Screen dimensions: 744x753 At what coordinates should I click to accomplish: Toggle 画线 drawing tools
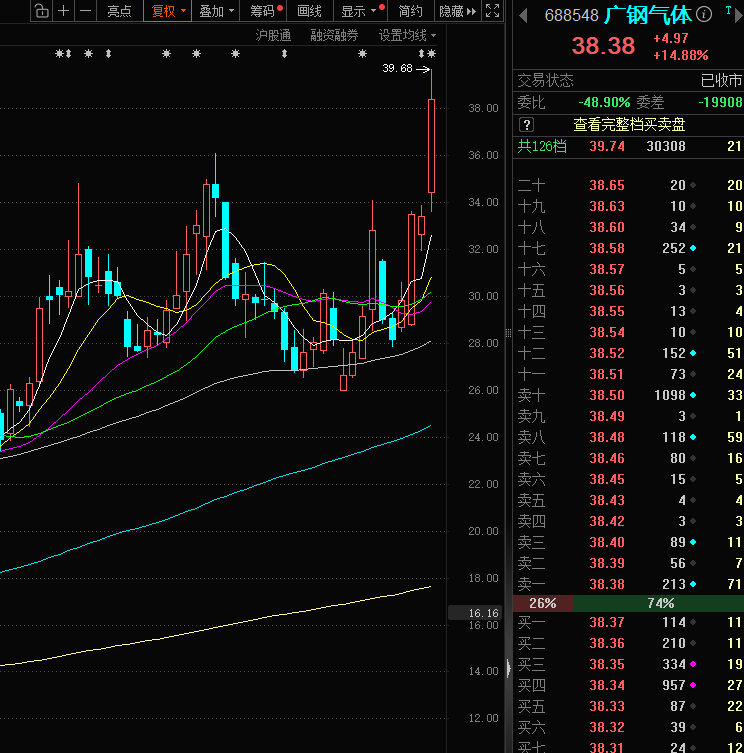[x=309, y=11]
